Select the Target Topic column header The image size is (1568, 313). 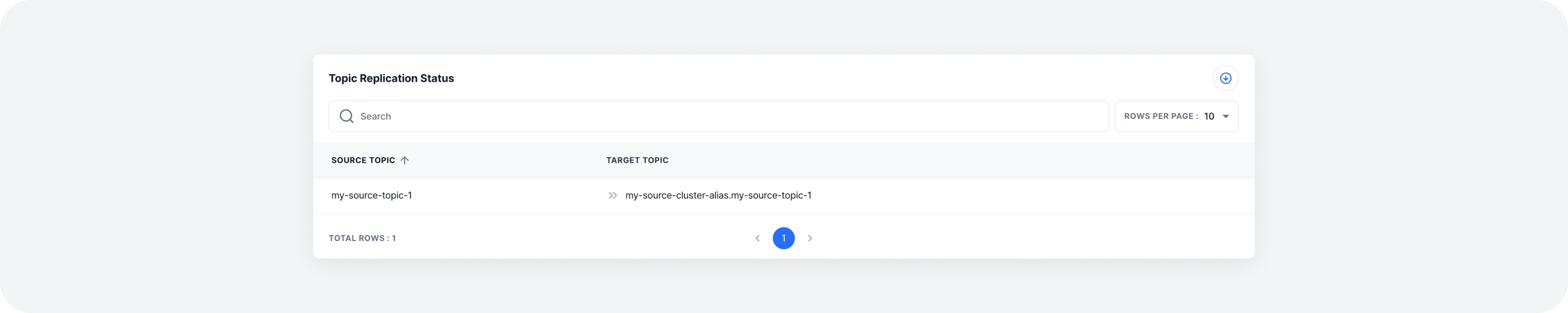pyautogui.click(x=637, y=160)
